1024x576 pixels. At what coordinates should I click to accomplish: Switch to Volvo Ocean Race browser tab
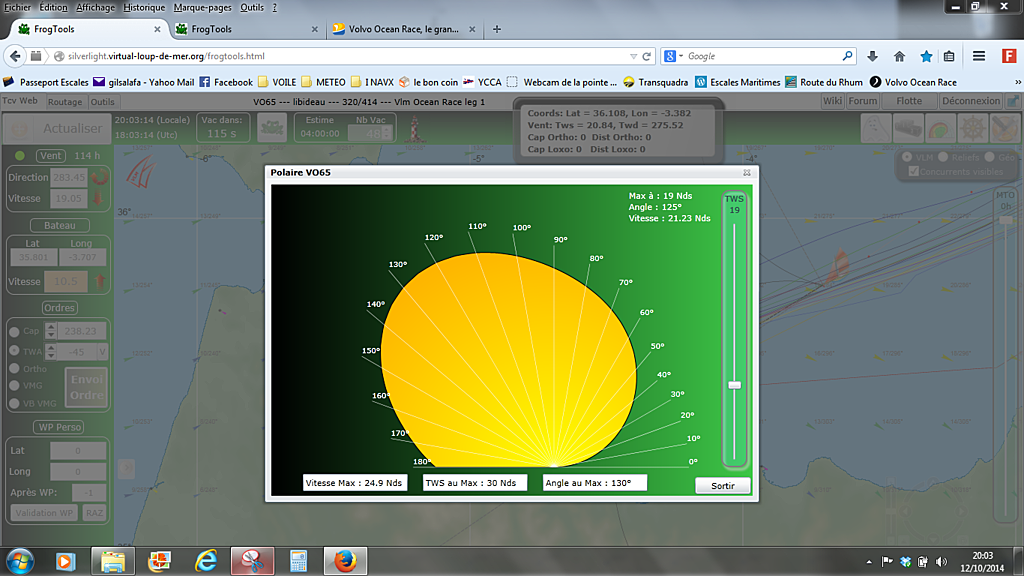point(404,29)
